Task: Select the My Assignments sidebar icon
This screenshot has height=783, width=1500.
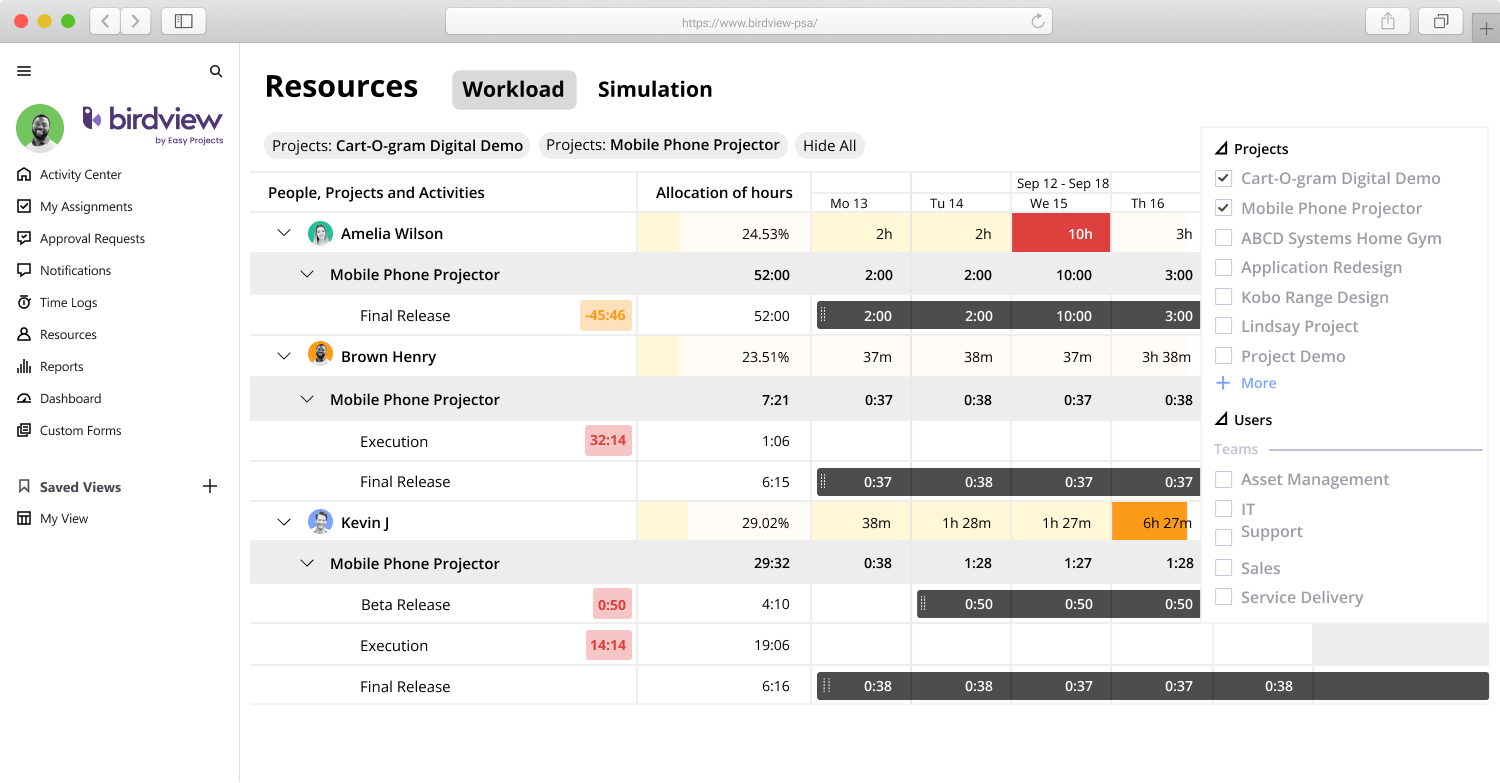Action: point(22,206)
